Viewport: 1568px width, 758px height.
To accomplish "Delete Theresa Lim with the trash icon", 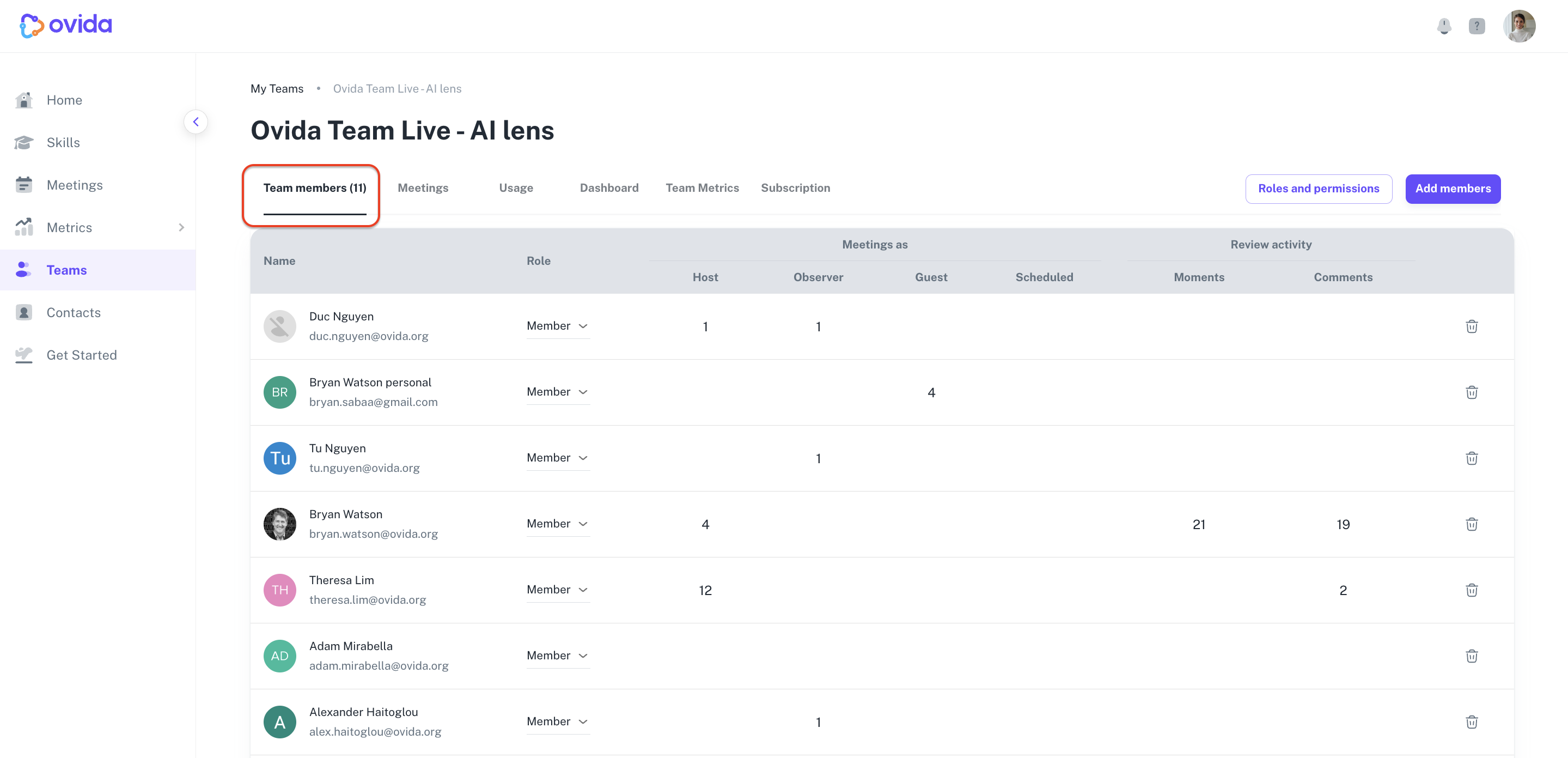I will click(1472, 590).
